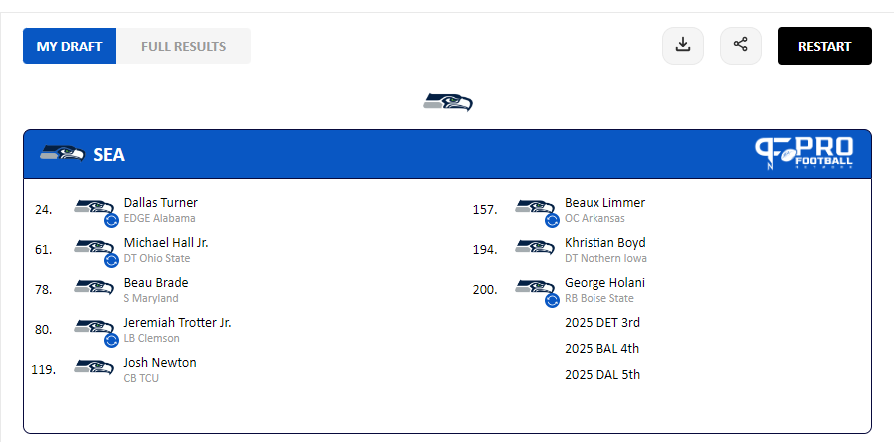Click the trade swap icon beside Michael Hall Jr.

111,260
